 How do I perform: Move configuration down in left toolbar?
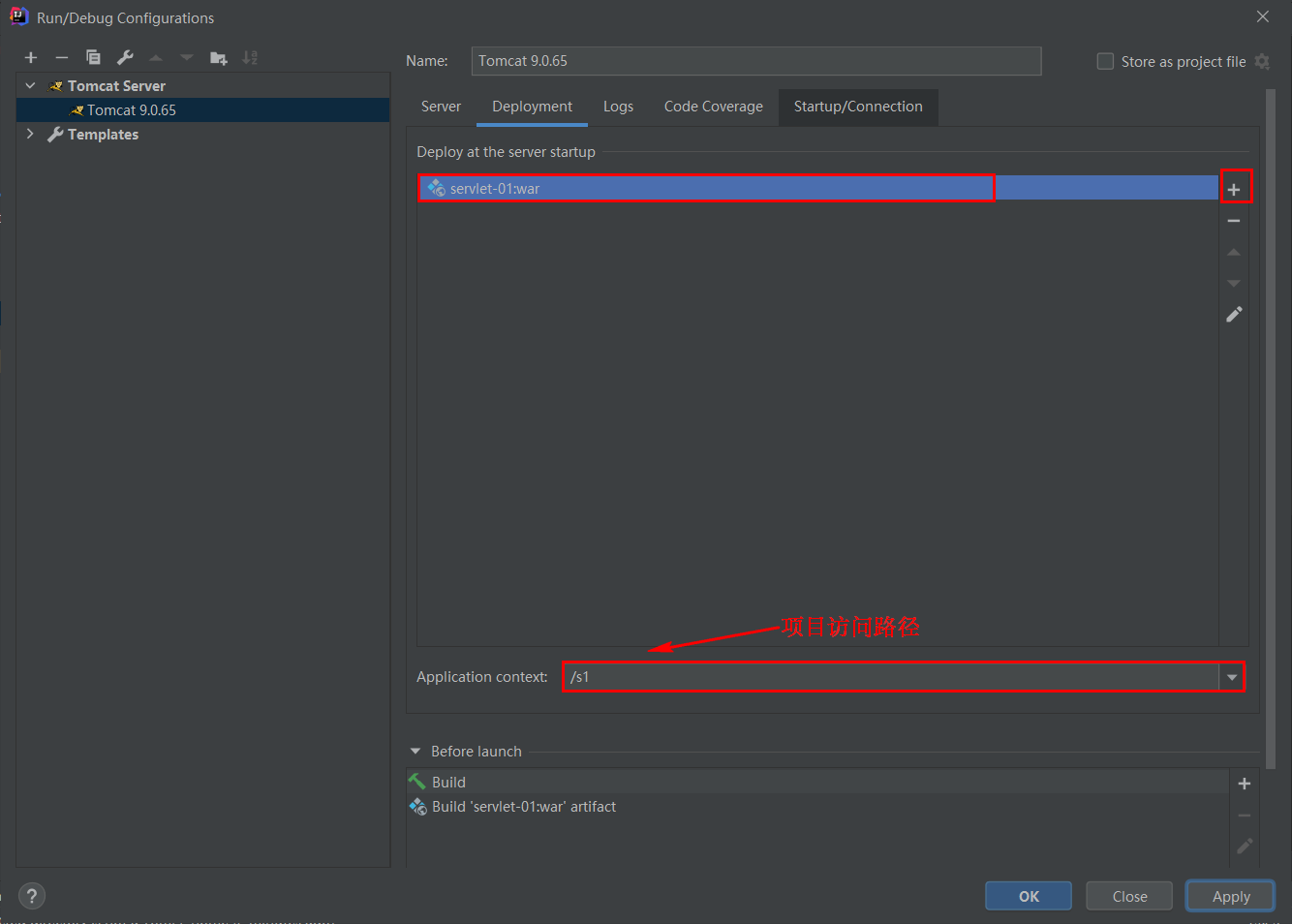pos(187,58)
